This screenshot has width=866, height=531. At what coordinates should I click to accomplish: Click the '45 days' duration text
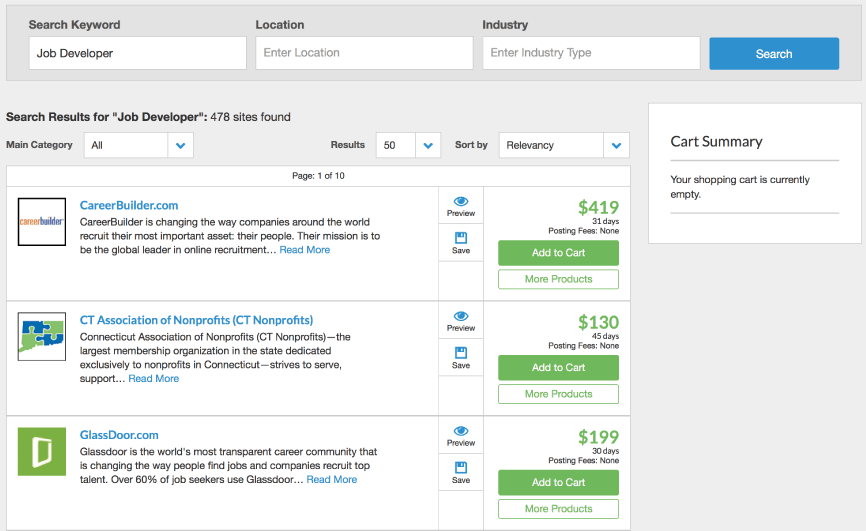click(x=605, y=336)
